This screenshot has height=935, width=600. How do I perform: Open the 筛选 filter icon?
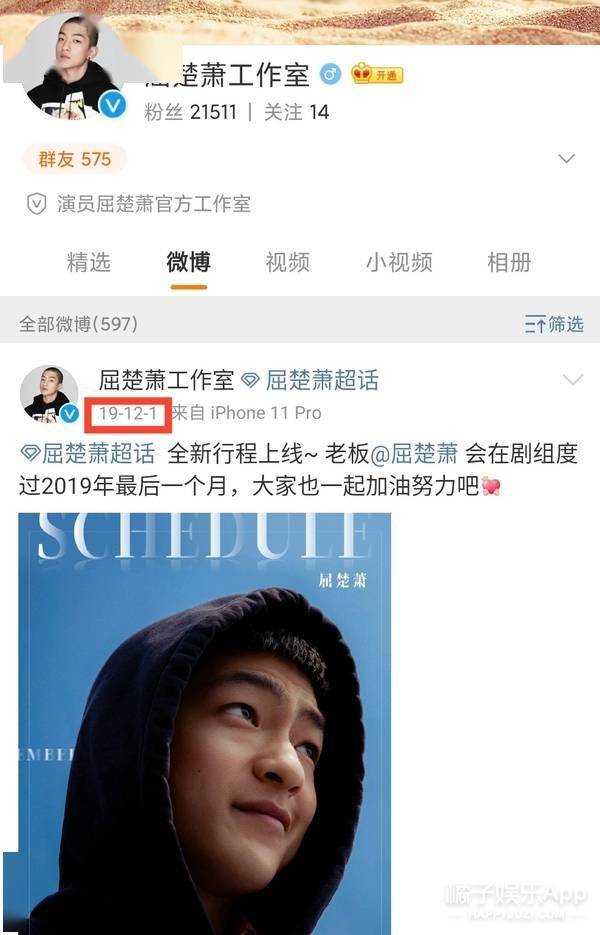[535, 325]
